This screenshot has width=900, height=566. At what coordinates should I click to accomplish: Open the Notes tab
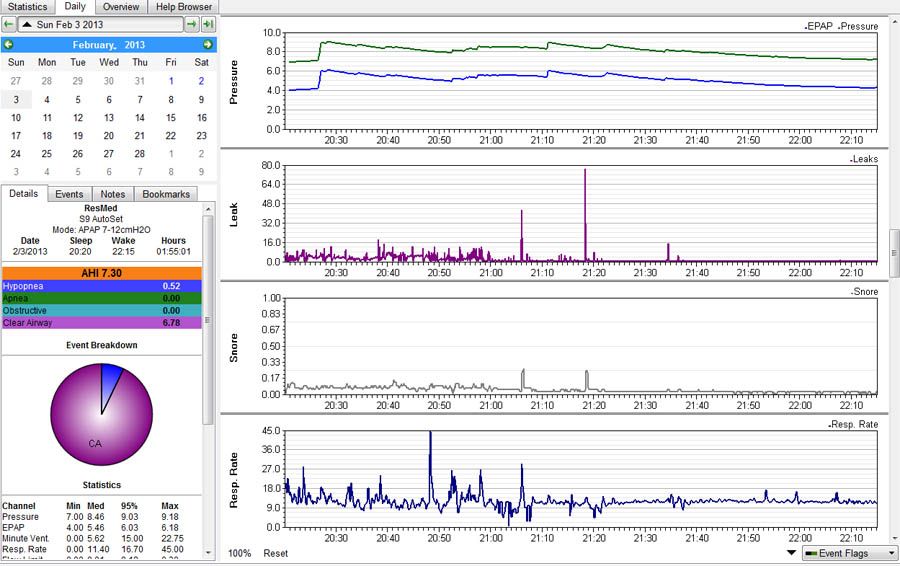112,194
